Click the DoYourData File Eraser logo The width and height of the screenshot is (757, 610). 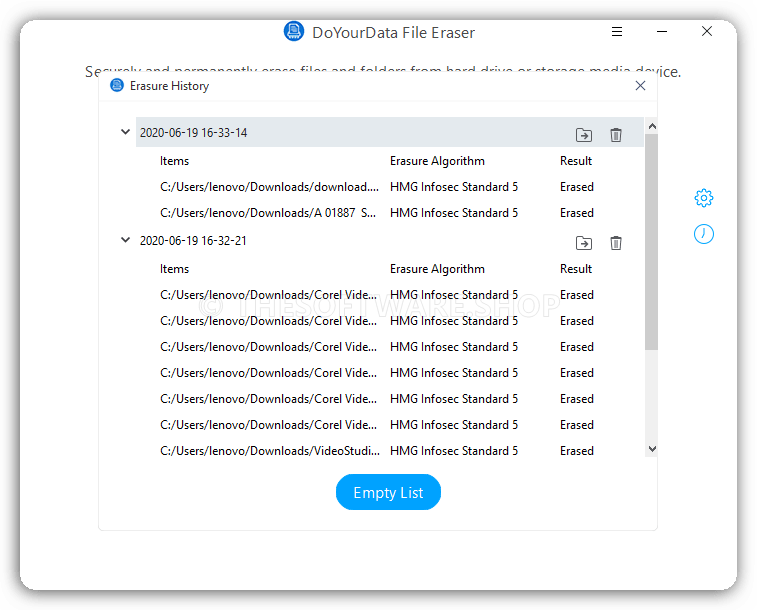click(x=294, y=32)
